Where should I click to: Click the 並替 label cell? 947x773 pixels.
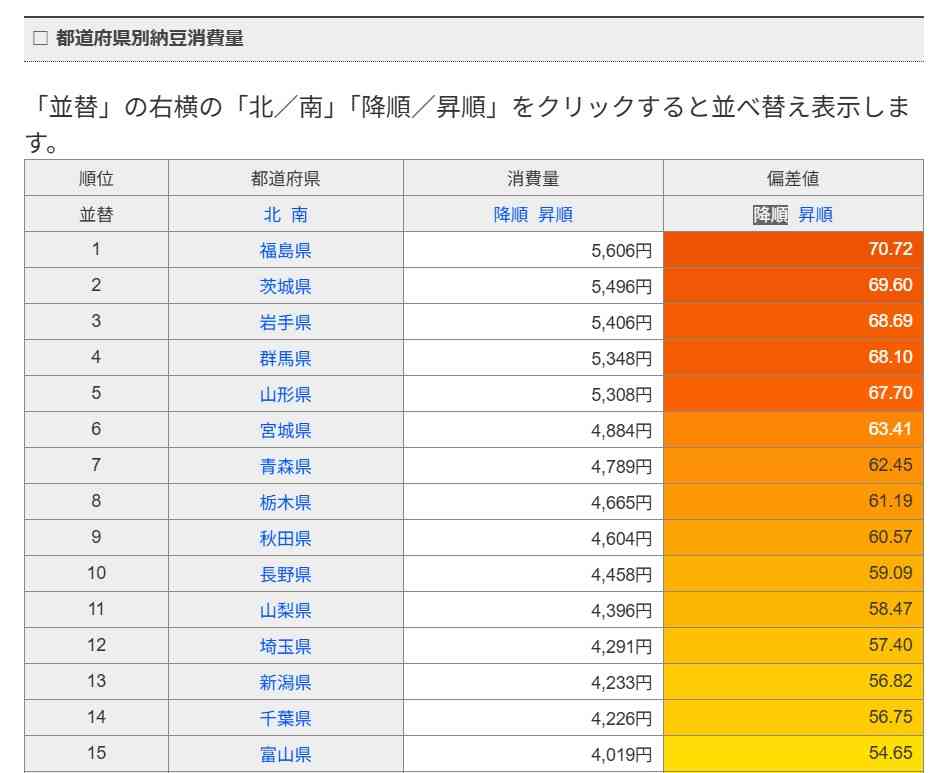click(x=96, y=214)
